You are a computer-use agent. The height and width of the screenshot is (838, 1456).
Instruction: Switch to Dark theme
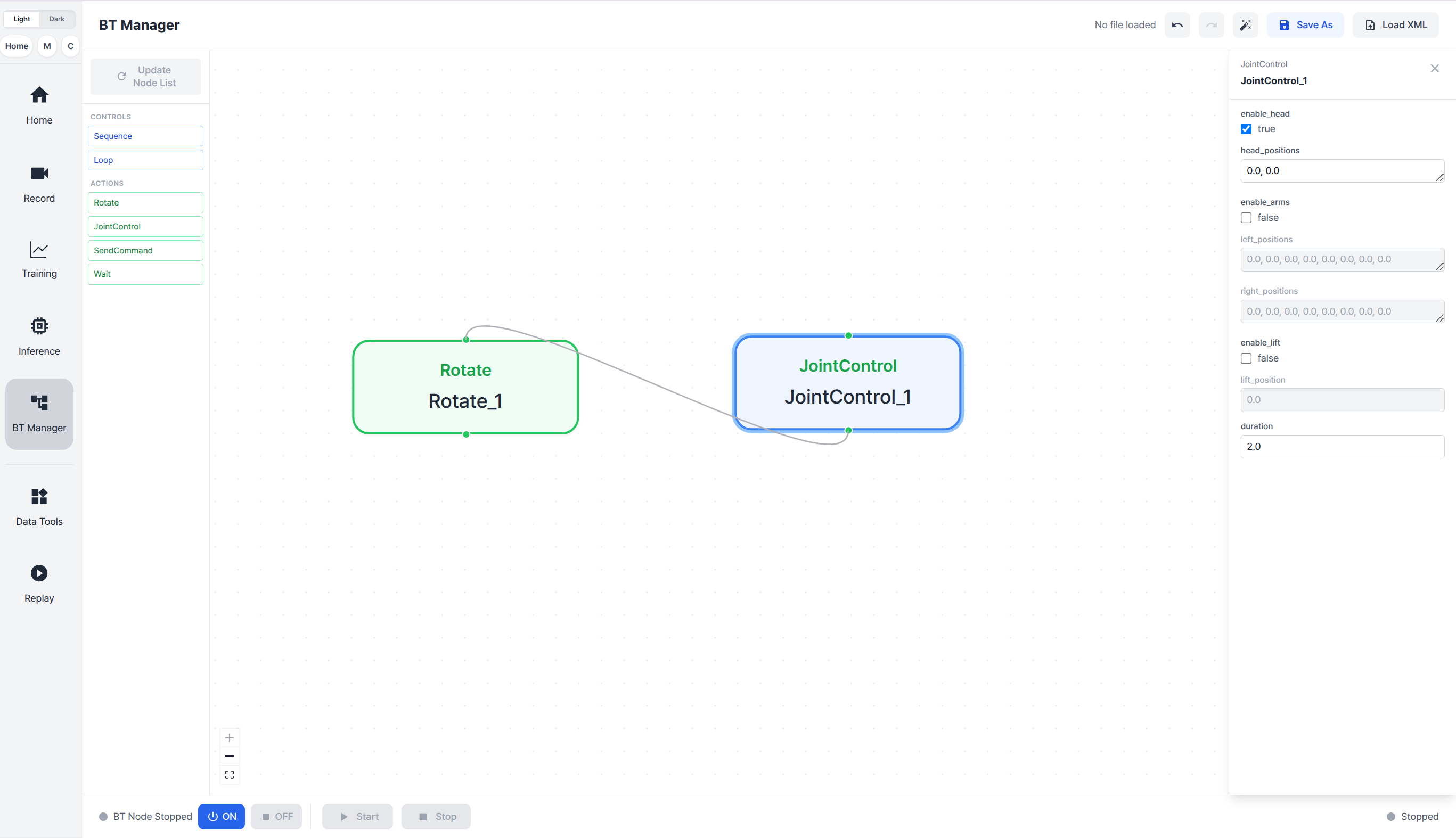click(x=56, y=19)
